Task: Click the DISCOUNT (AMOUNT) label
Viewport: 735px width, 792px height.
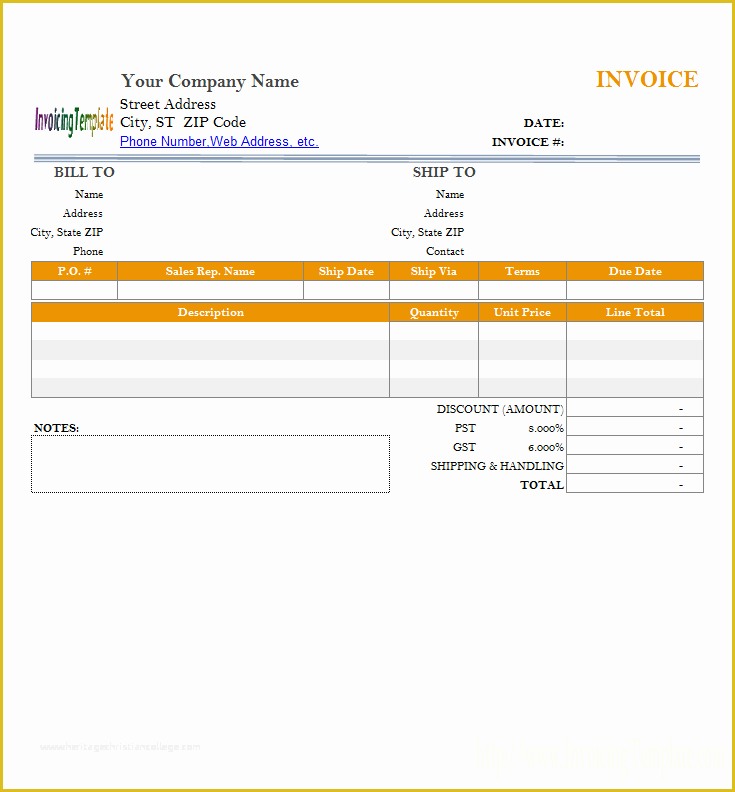Action: pyautogui.click(x=500, y=409)
